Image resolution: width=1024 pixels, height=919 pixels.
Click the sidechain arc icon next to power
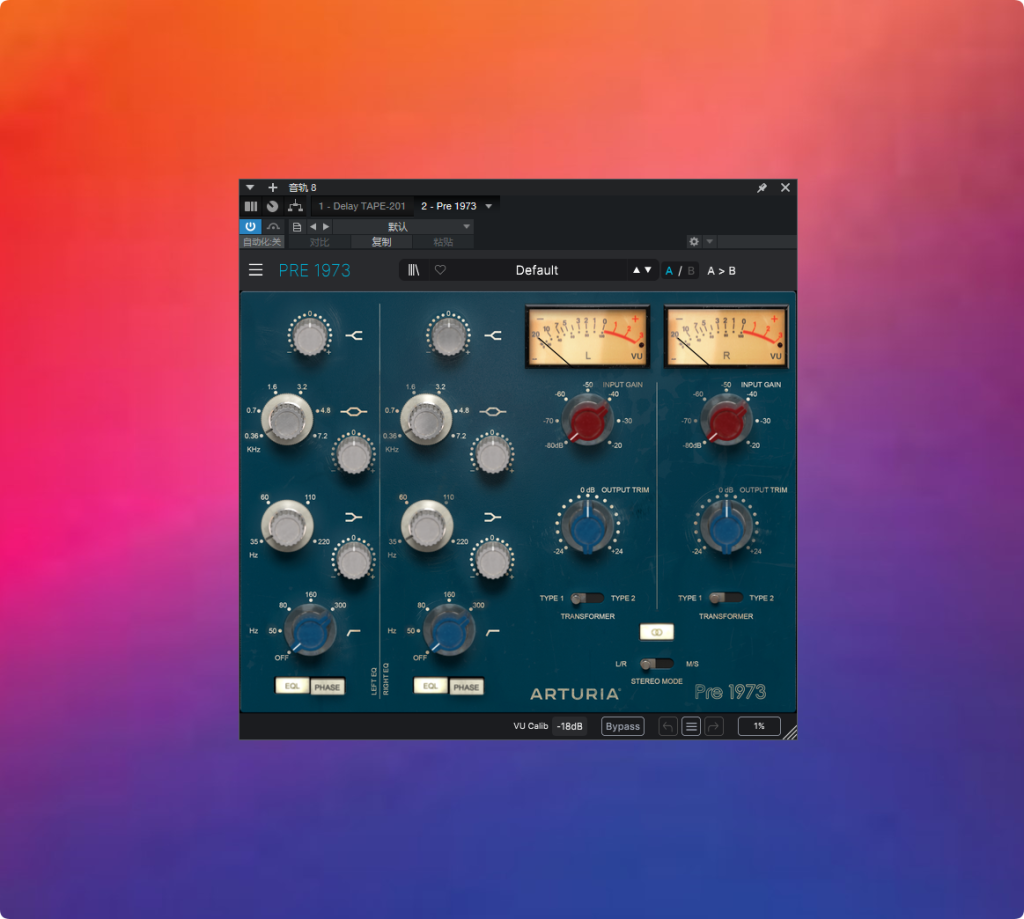pos(273,227)
